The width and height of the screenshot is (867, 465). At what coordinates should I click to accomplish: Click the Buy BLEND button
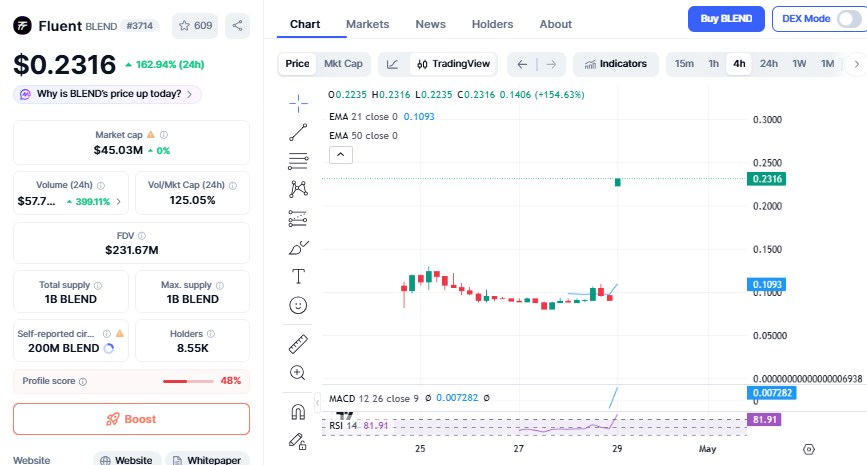pyautogui.click(x=725, y=18)
